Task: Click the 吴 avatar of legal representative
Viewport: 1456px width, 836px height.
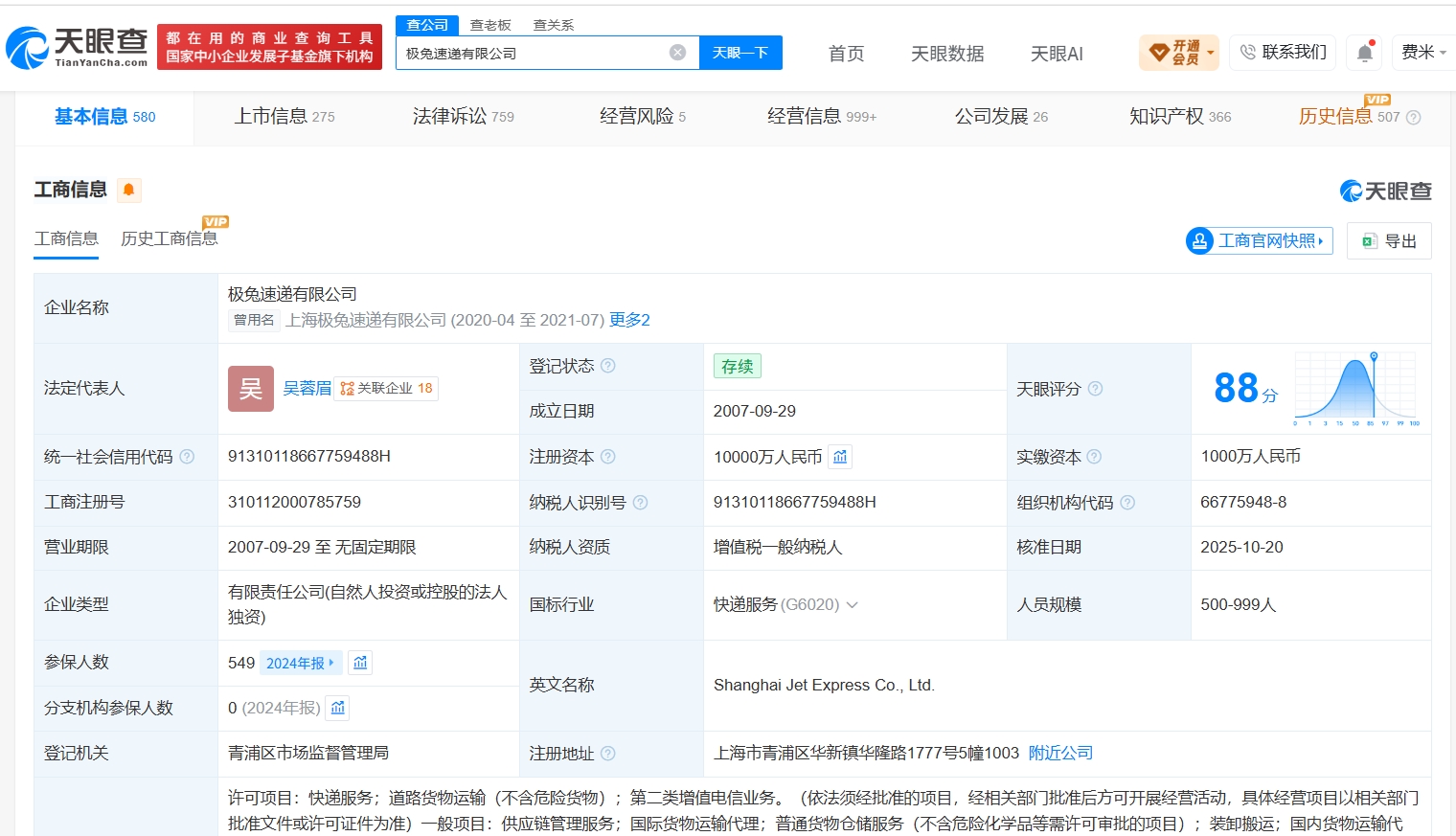Action: pyautogui.click(x=251, y=389)
